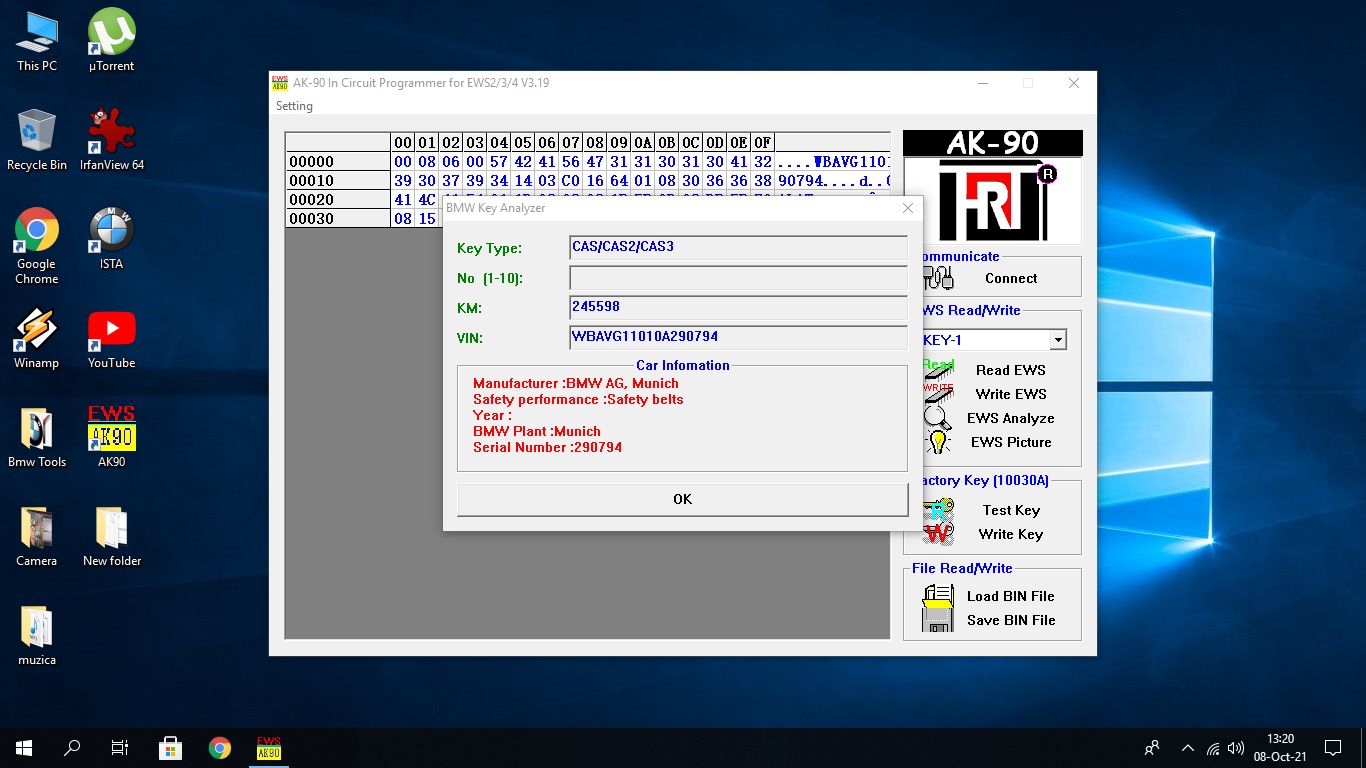Click Manufacturer :BMW AG, Munich text
The width and height of the screenshot is (1366, 768).
576,383
